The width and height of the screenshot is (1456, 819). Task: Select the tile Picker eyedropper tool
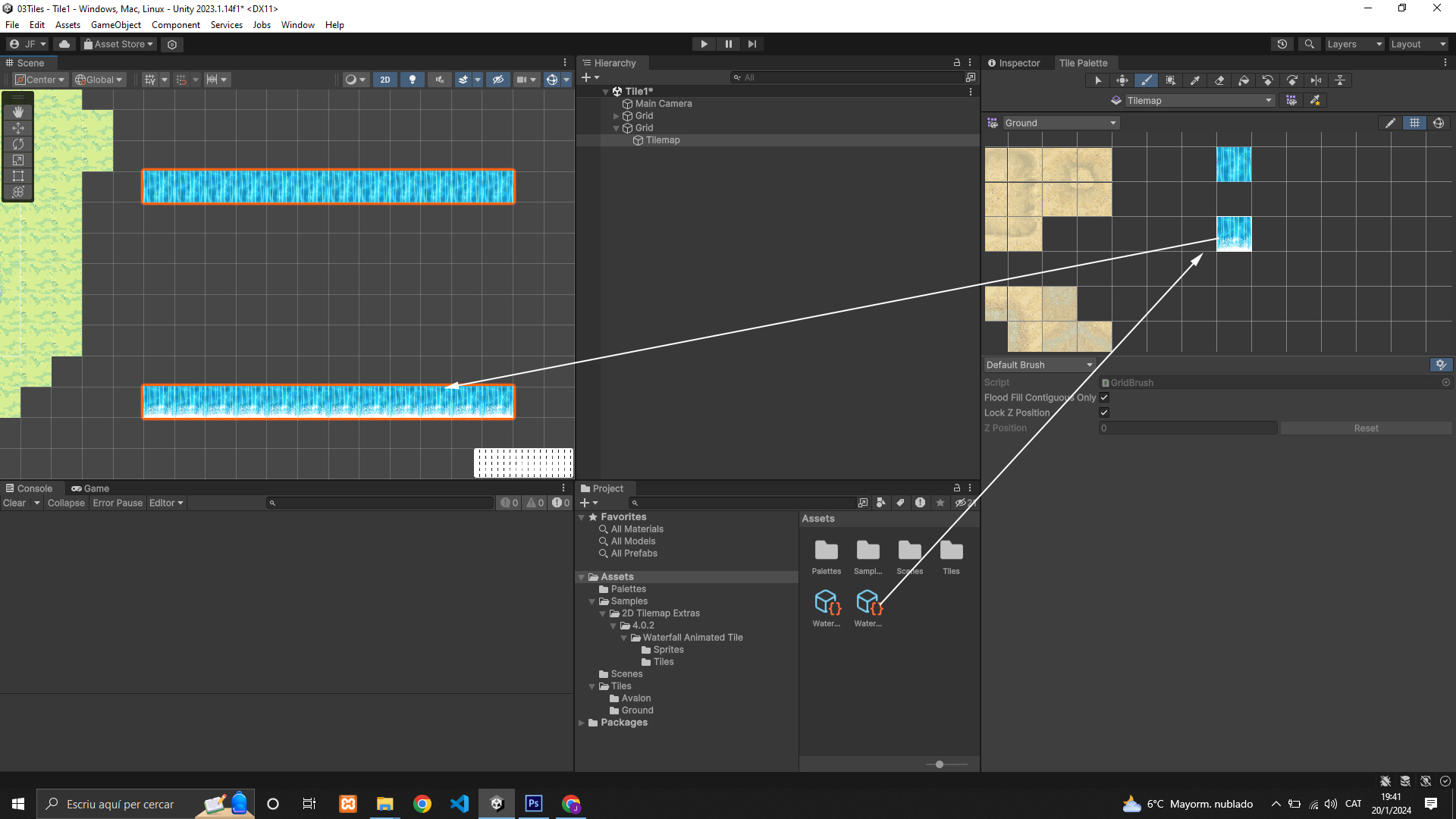coord(1194,80)
